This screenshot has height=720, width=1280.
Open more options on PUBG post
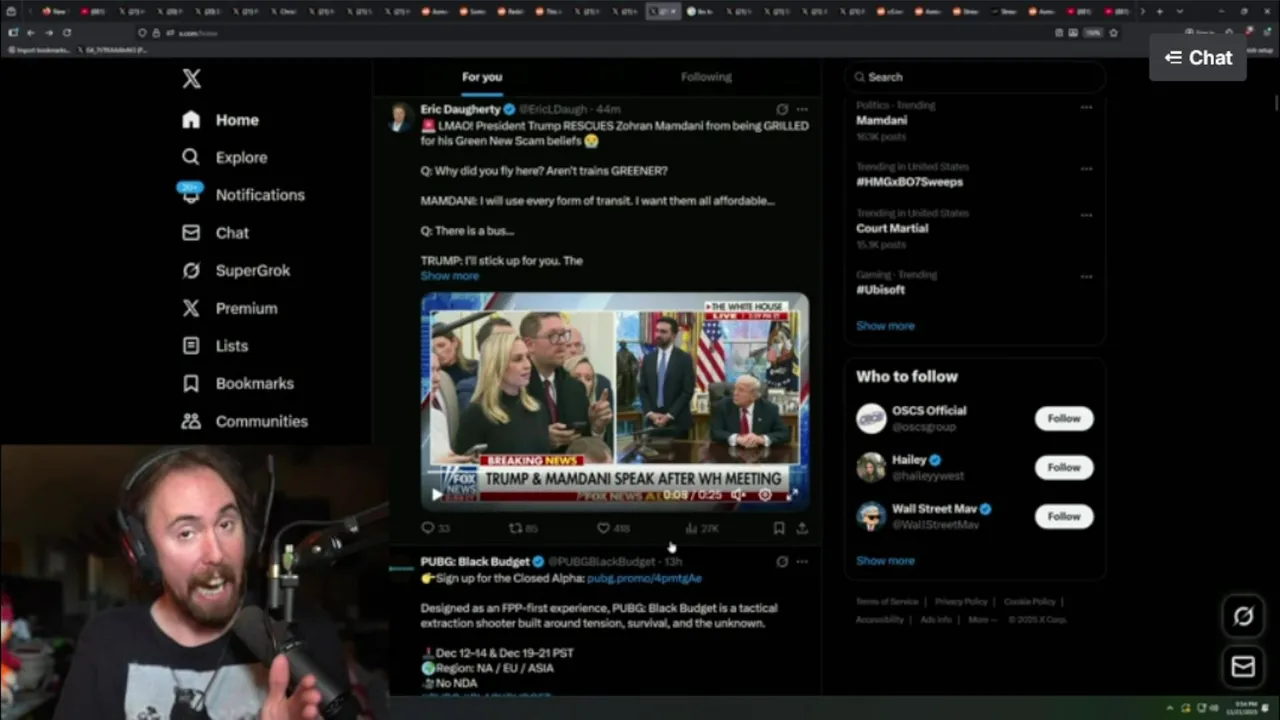point(802,562)
